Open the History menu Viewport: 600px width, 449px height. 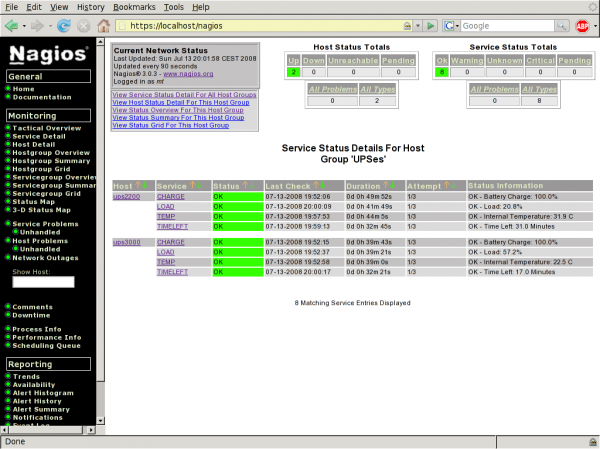[x=90, y=7]
